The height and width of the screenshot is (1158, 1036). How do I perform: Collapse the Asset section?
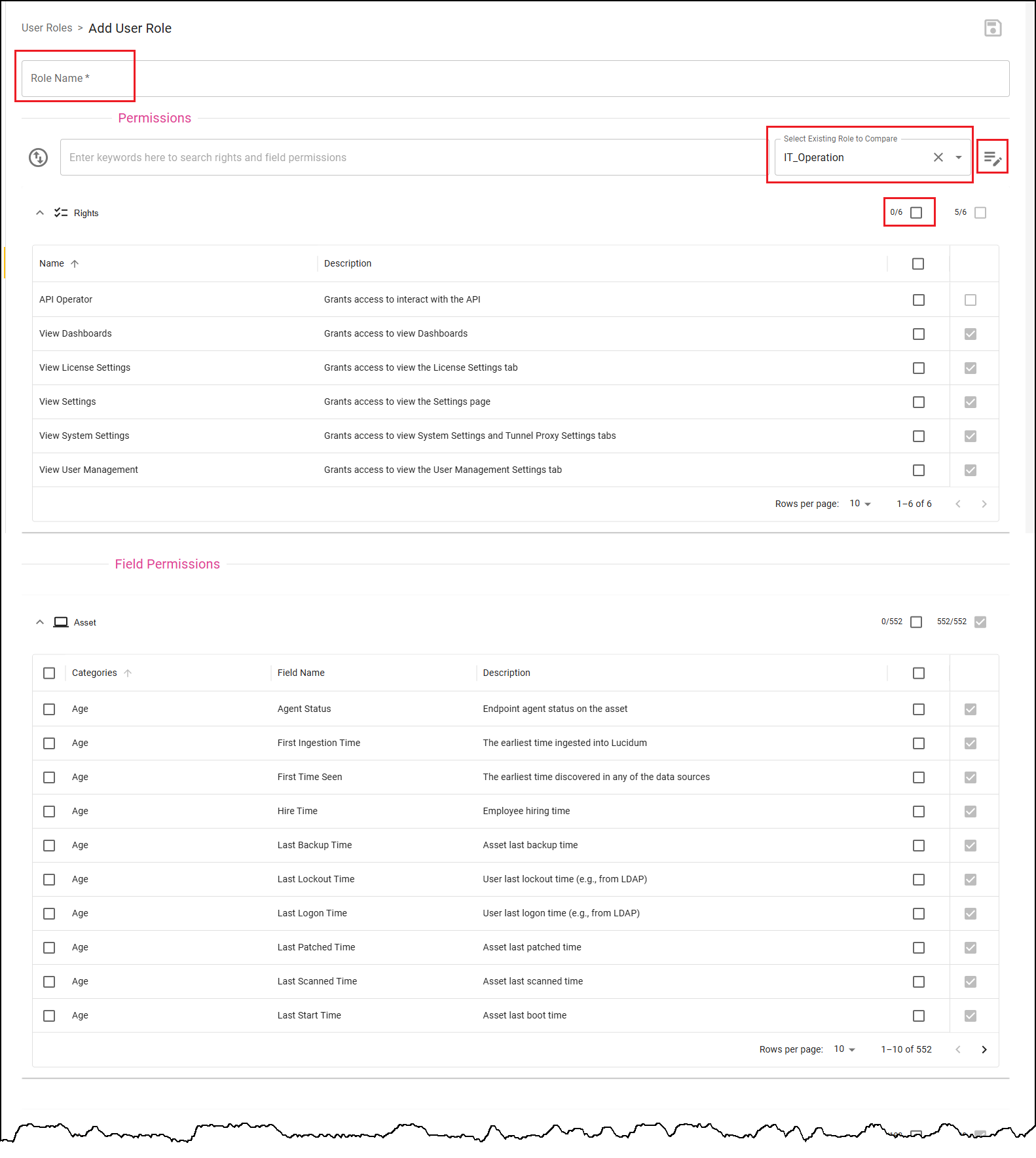40,622
